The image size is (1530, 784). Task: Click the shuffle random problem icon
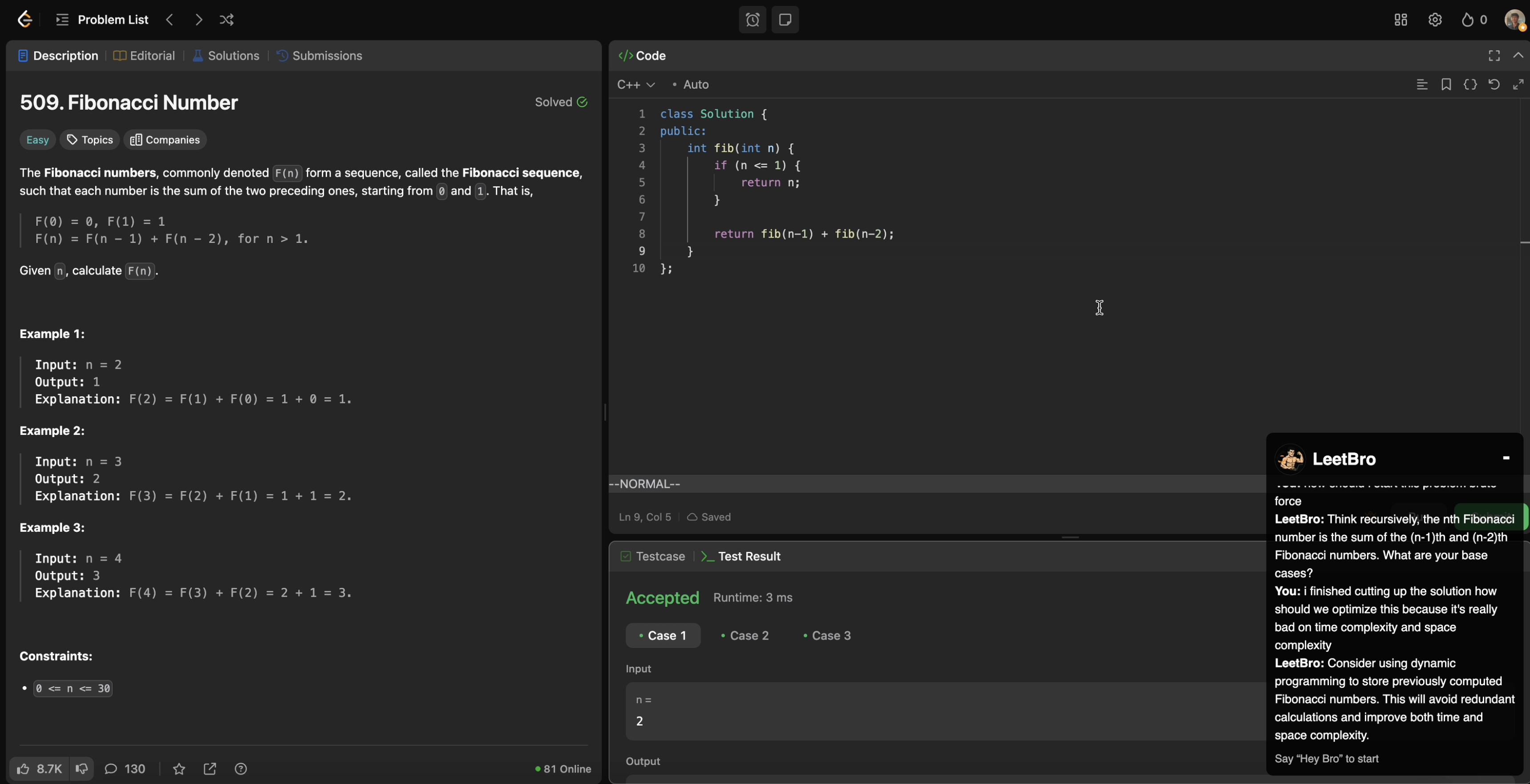pos(226,20)
